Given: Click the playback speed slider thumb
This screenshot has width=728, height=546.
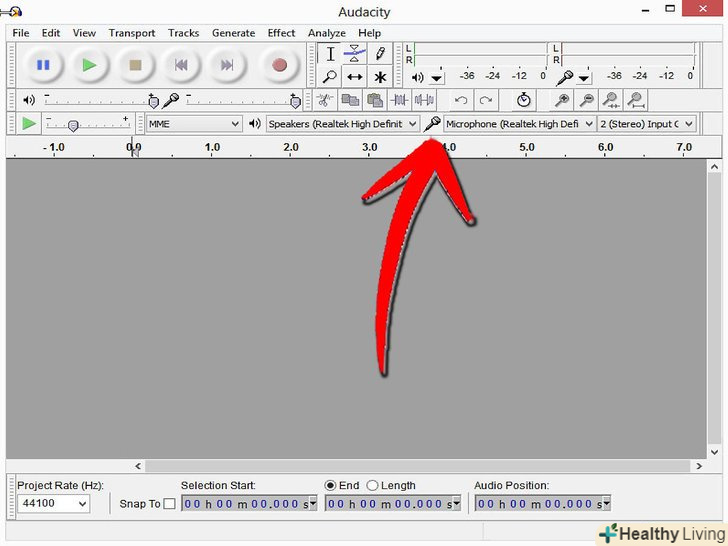Looking at the screenshot, I should tap(73, 125).
